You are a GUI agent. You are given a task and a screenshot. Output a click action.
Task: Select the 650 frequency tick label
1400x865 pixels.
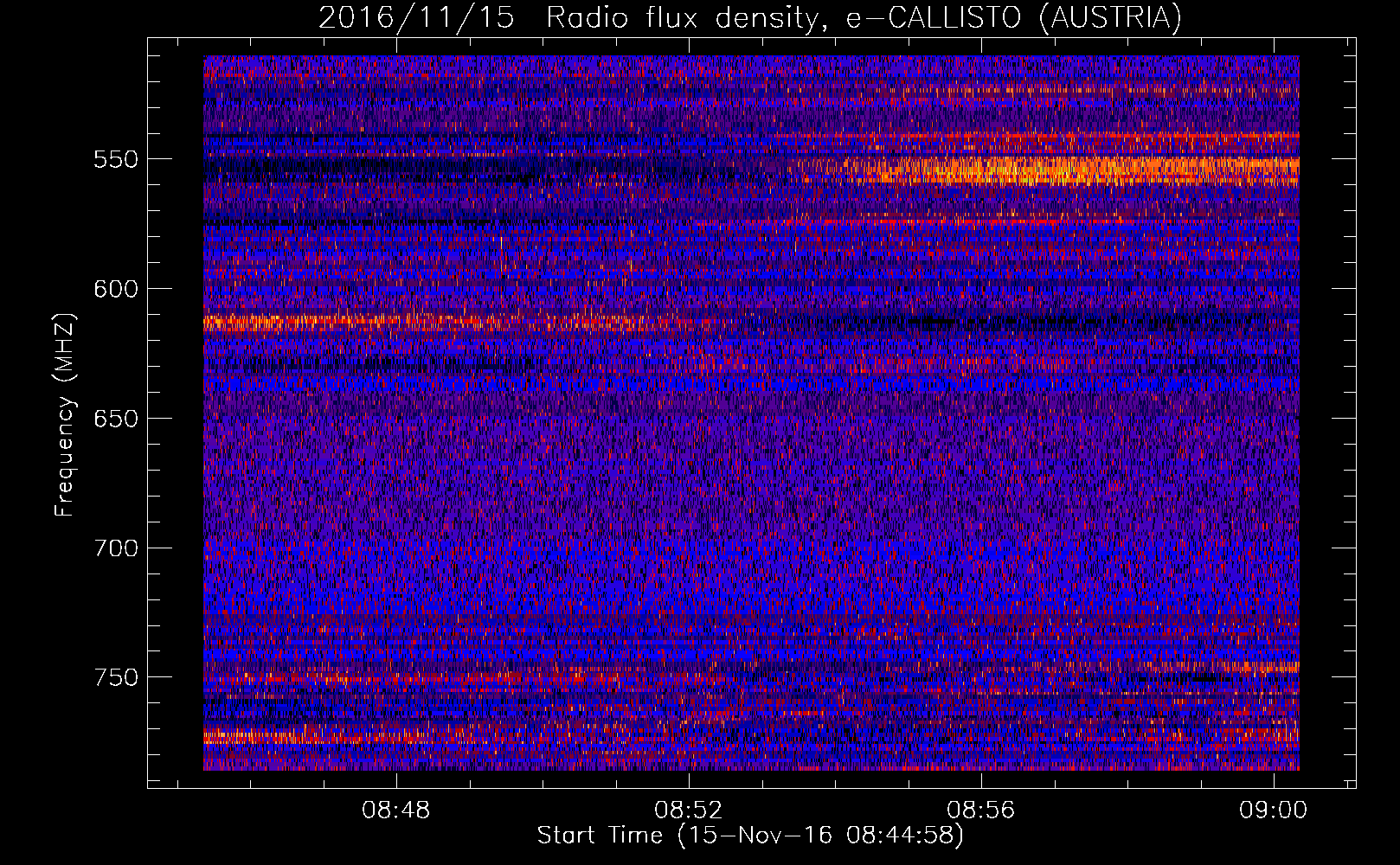click(116, 419)
